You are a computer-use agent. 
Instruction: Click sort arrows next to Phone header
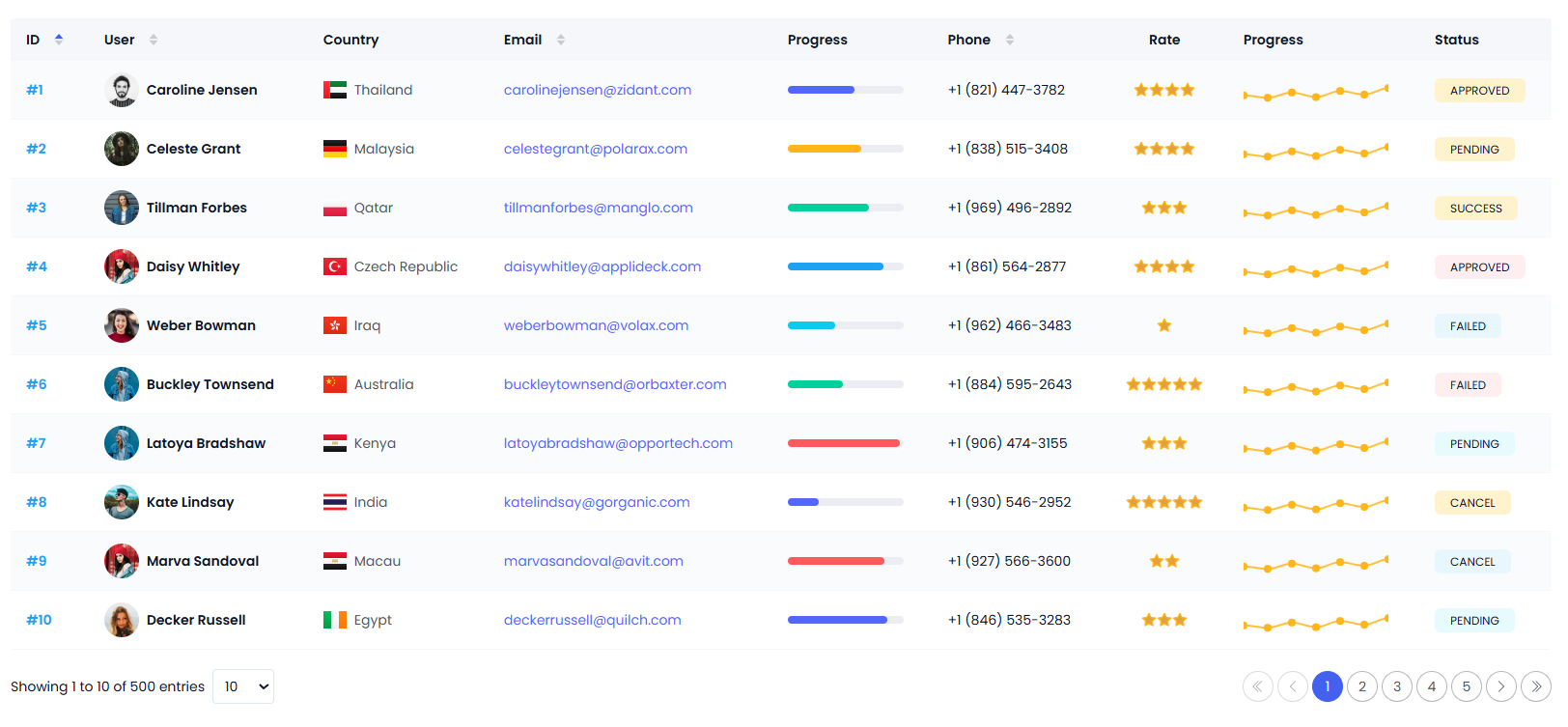pos(1010,40)
